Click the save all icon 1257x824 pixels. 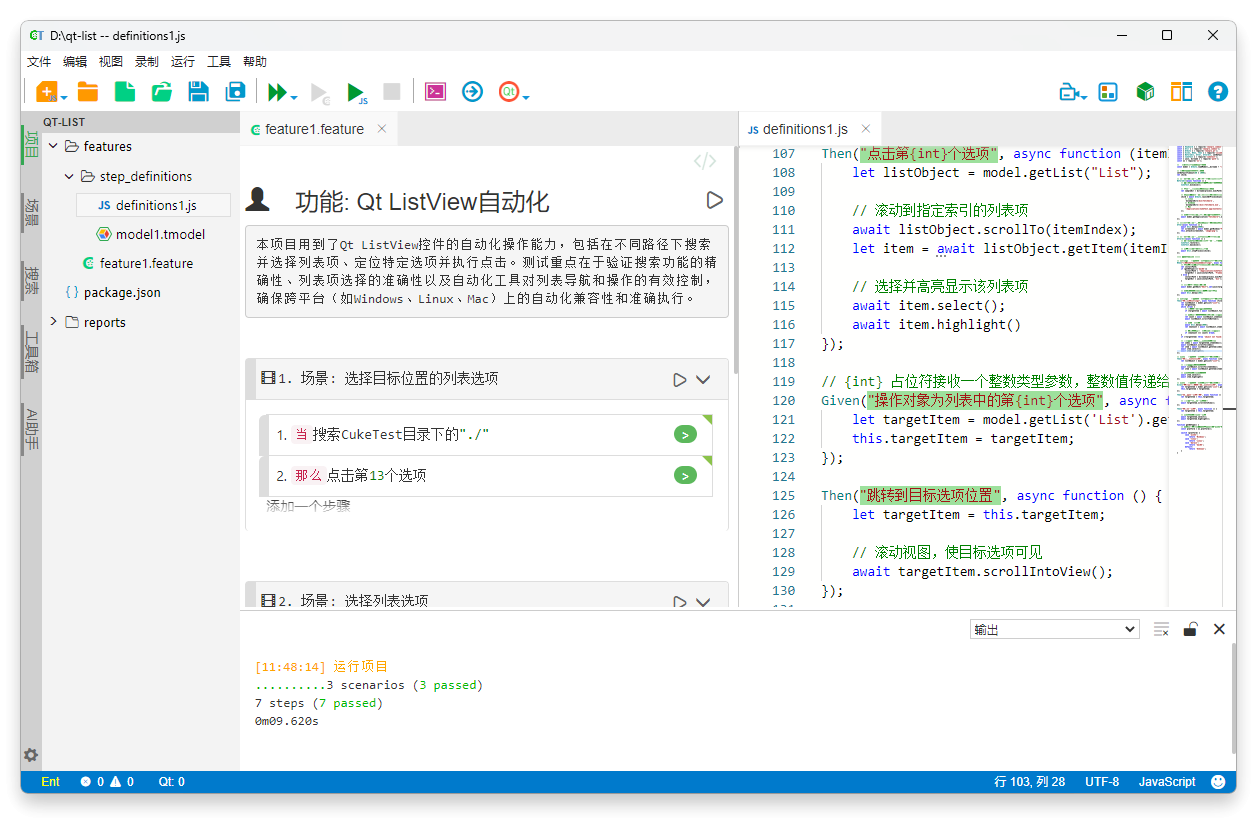tap(235, 92)
